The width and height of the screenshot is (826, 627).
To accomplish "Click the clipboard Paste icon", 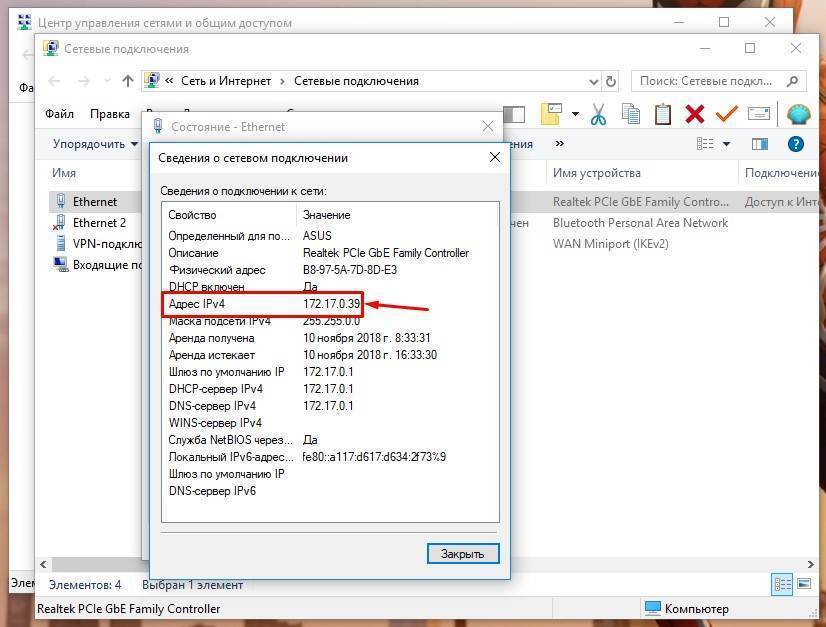I will 662,114.
